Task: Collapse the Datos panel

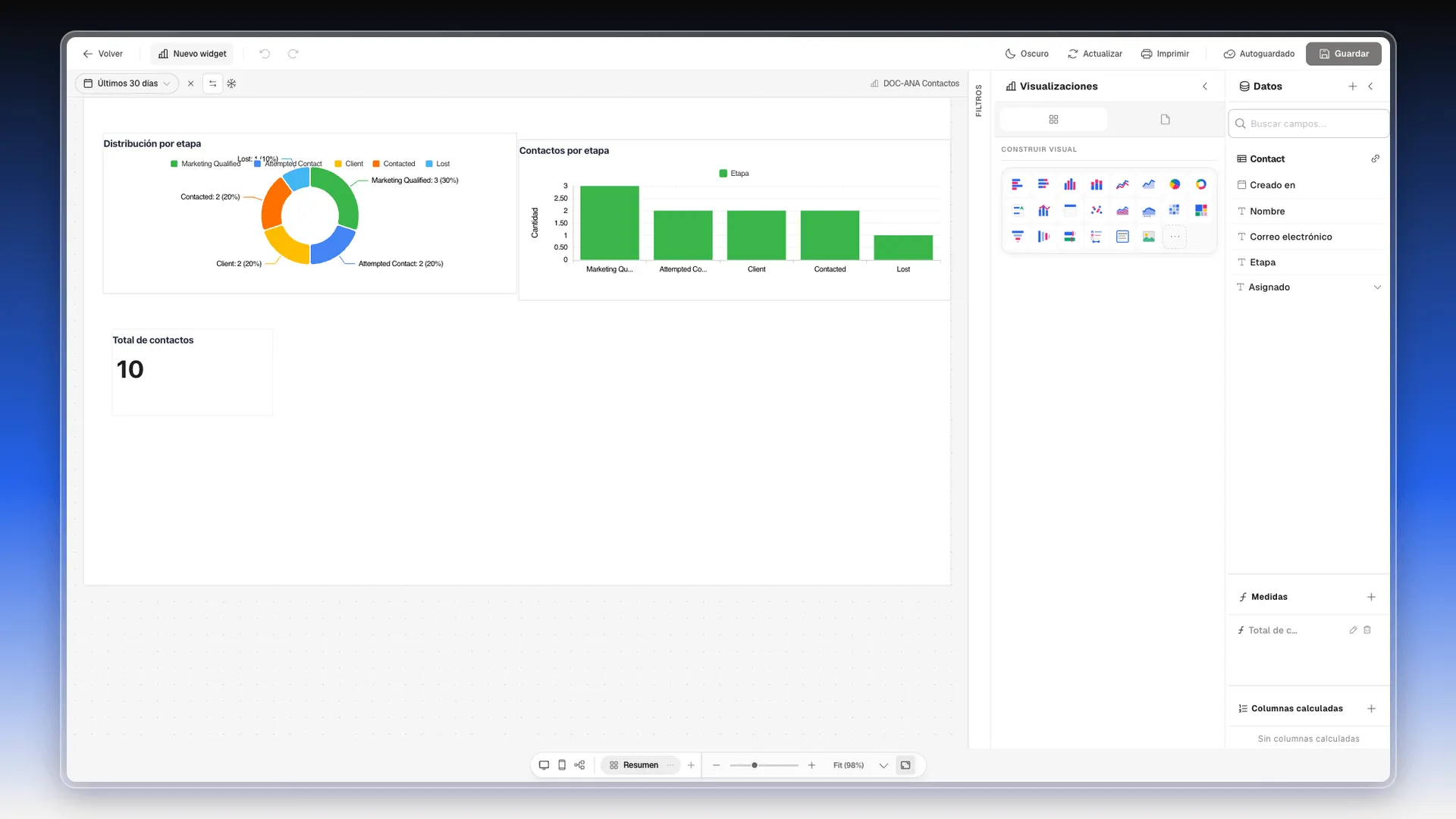Action: point(1371,86)
